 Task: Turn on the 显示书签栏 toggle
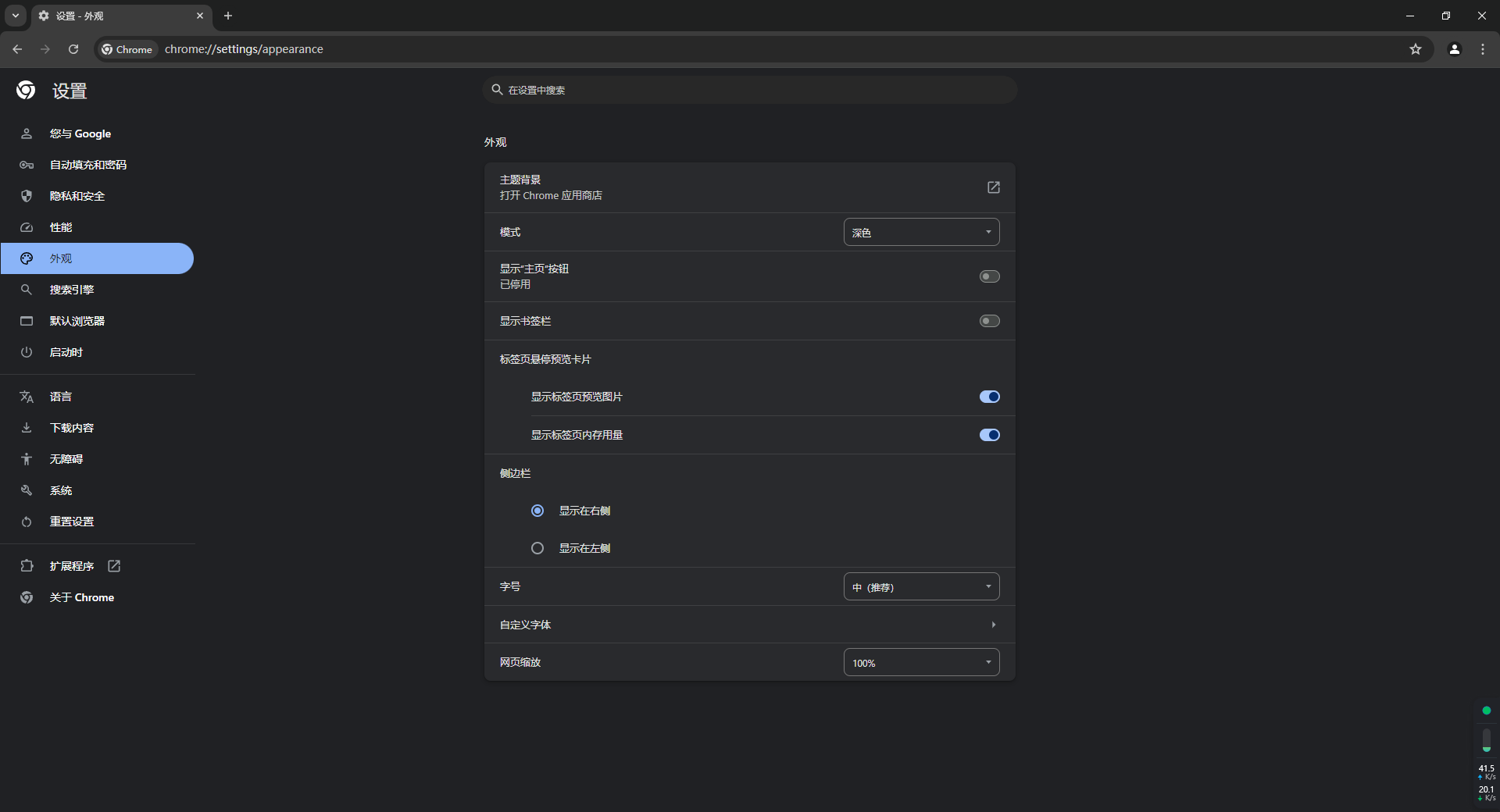[989, 321]
